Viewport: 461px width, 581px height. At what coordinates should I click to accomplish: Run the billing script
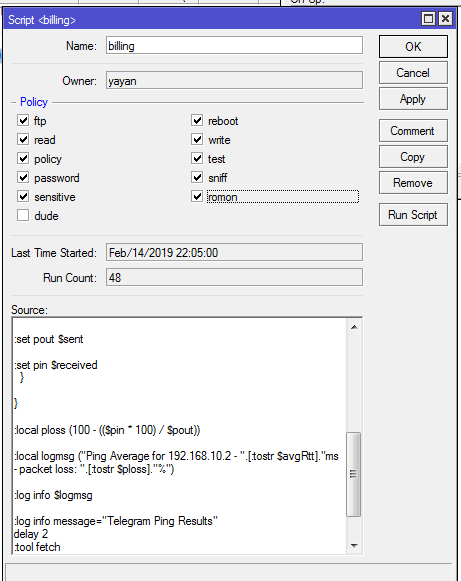(x=413, y=215)
